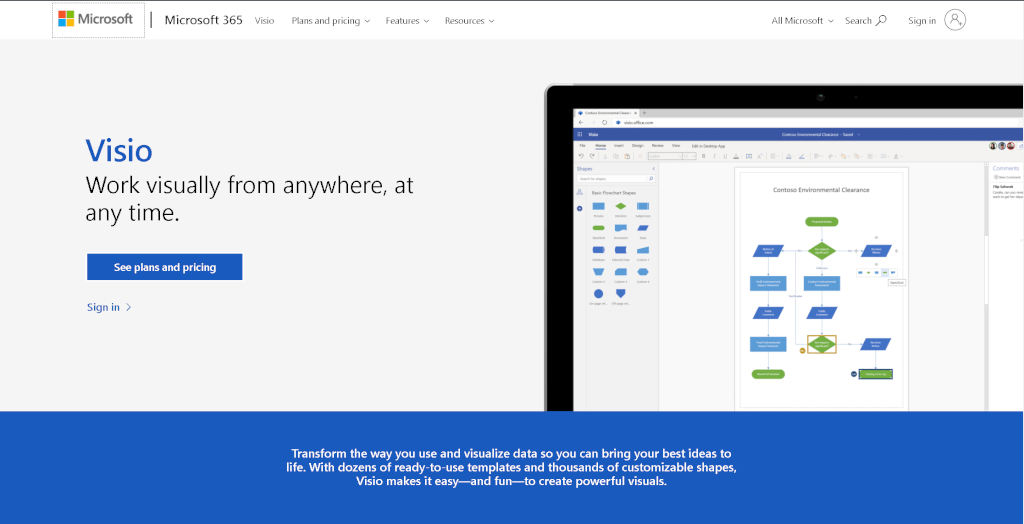Pick the Document shape in Shapes panel
This screenshot has width=1024, height=524.
click(620, 228)
